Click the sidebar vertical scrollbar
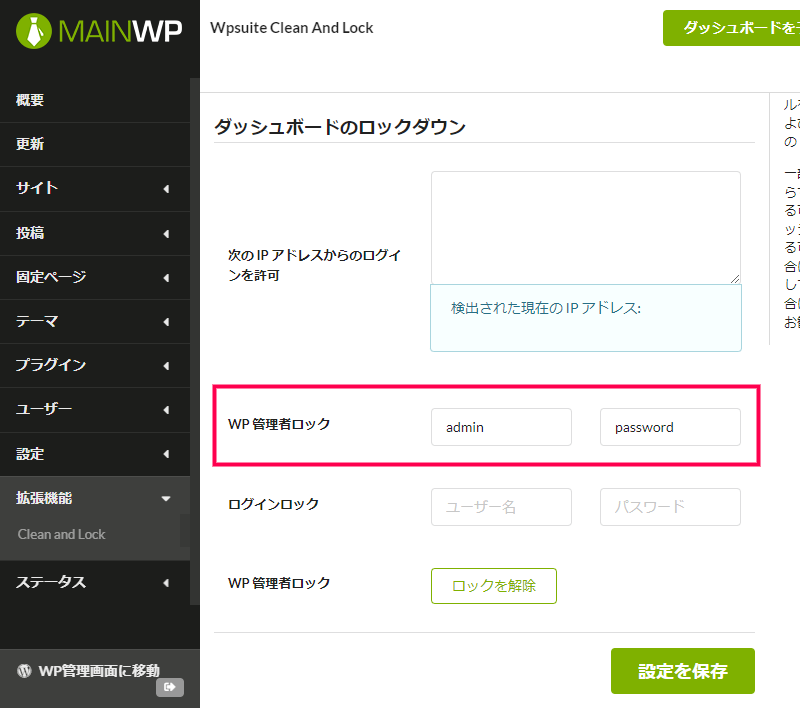The image size is (800, 708). pyautogui.click(x=194, y=342)
